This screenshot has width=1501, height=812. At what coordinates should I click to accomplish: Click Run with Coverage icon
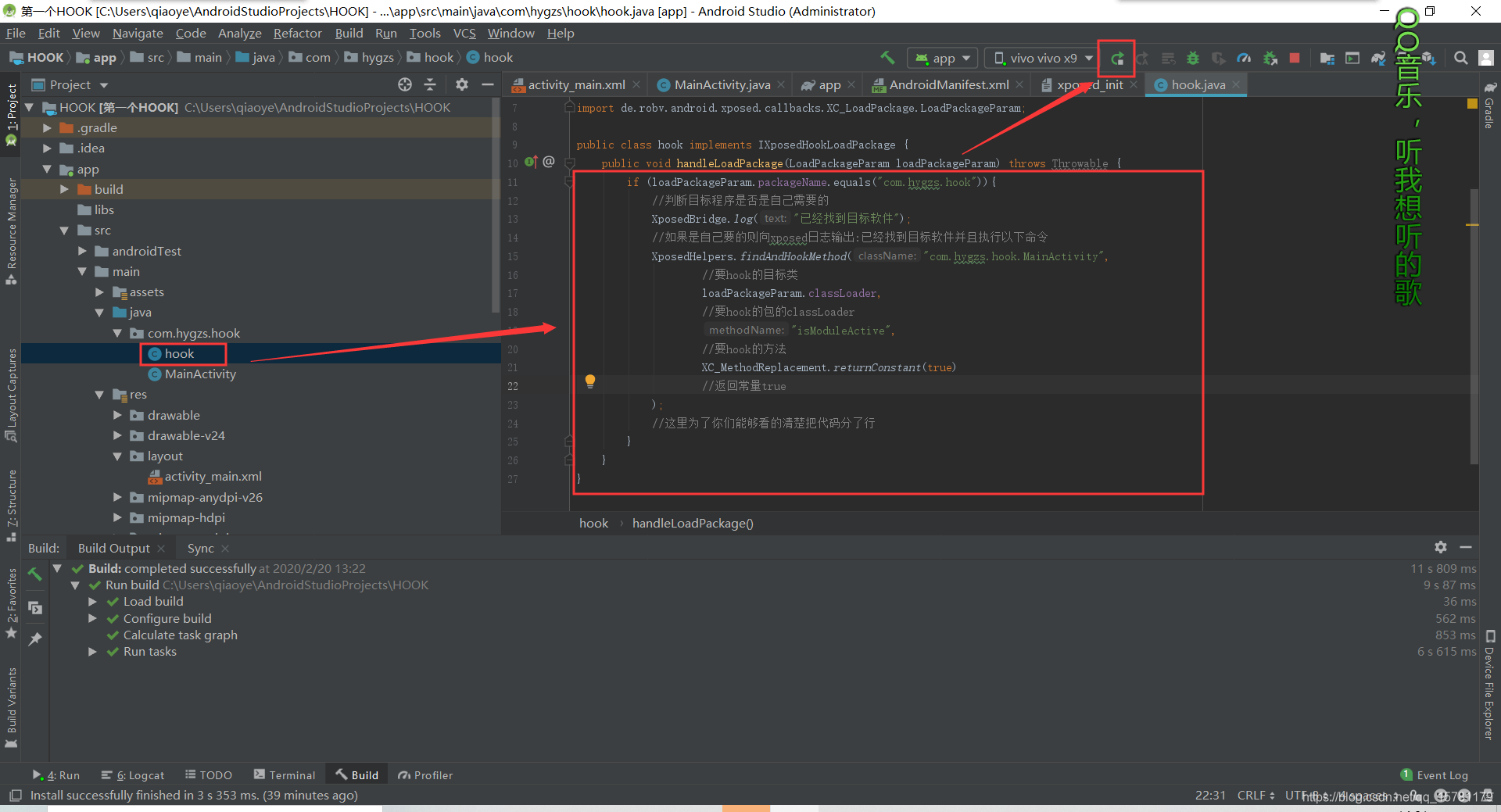1219,58
